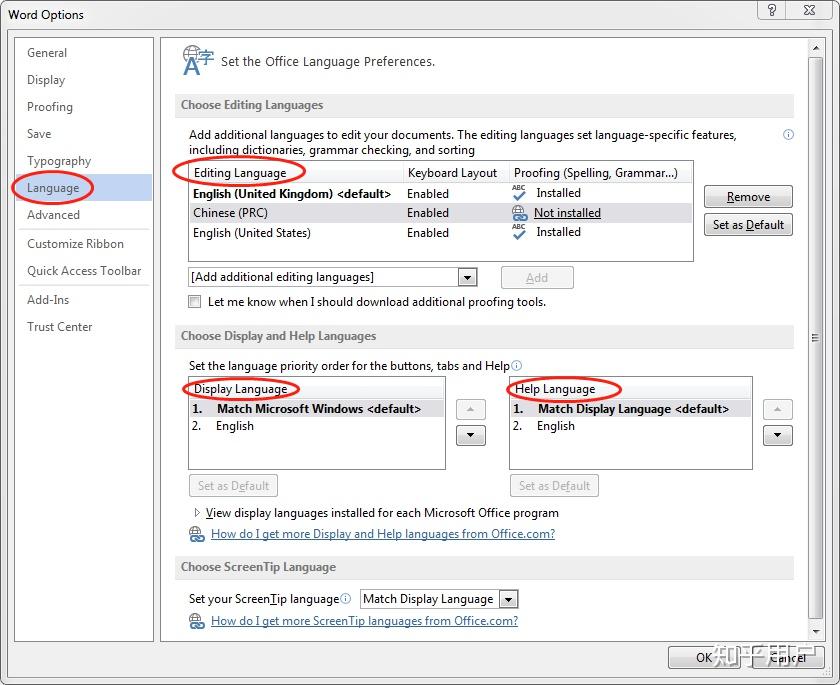The image size is (840, 685).
Task: Open the Advanced options
Action: pos(54,215)
